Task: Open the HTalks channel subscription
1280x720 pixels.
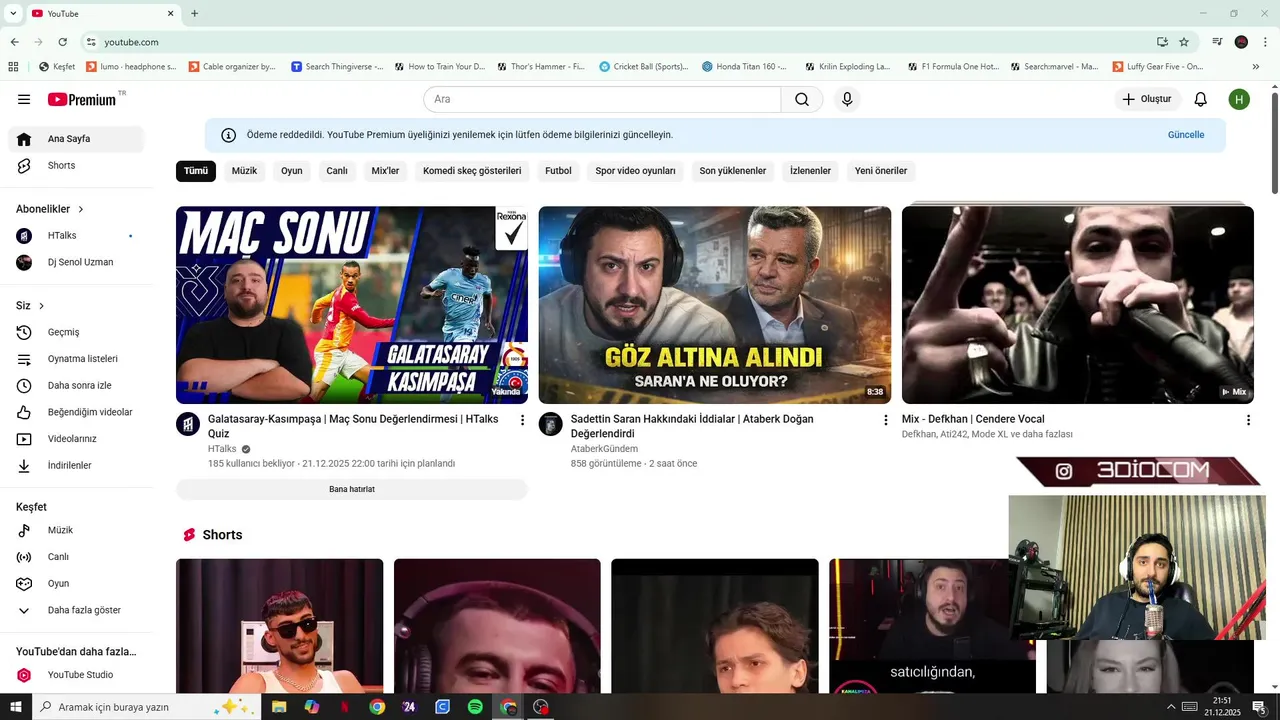Action: pos(76,235)
